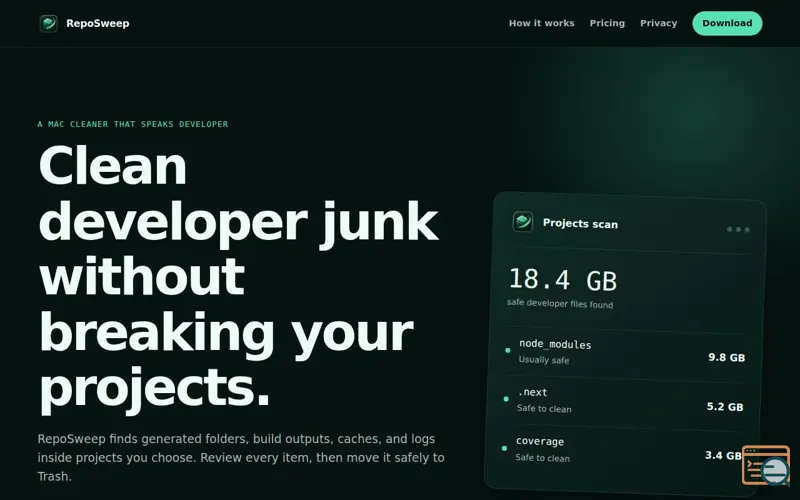
Task: Click the 5.2 GB size value
Action: click(725, 407)
